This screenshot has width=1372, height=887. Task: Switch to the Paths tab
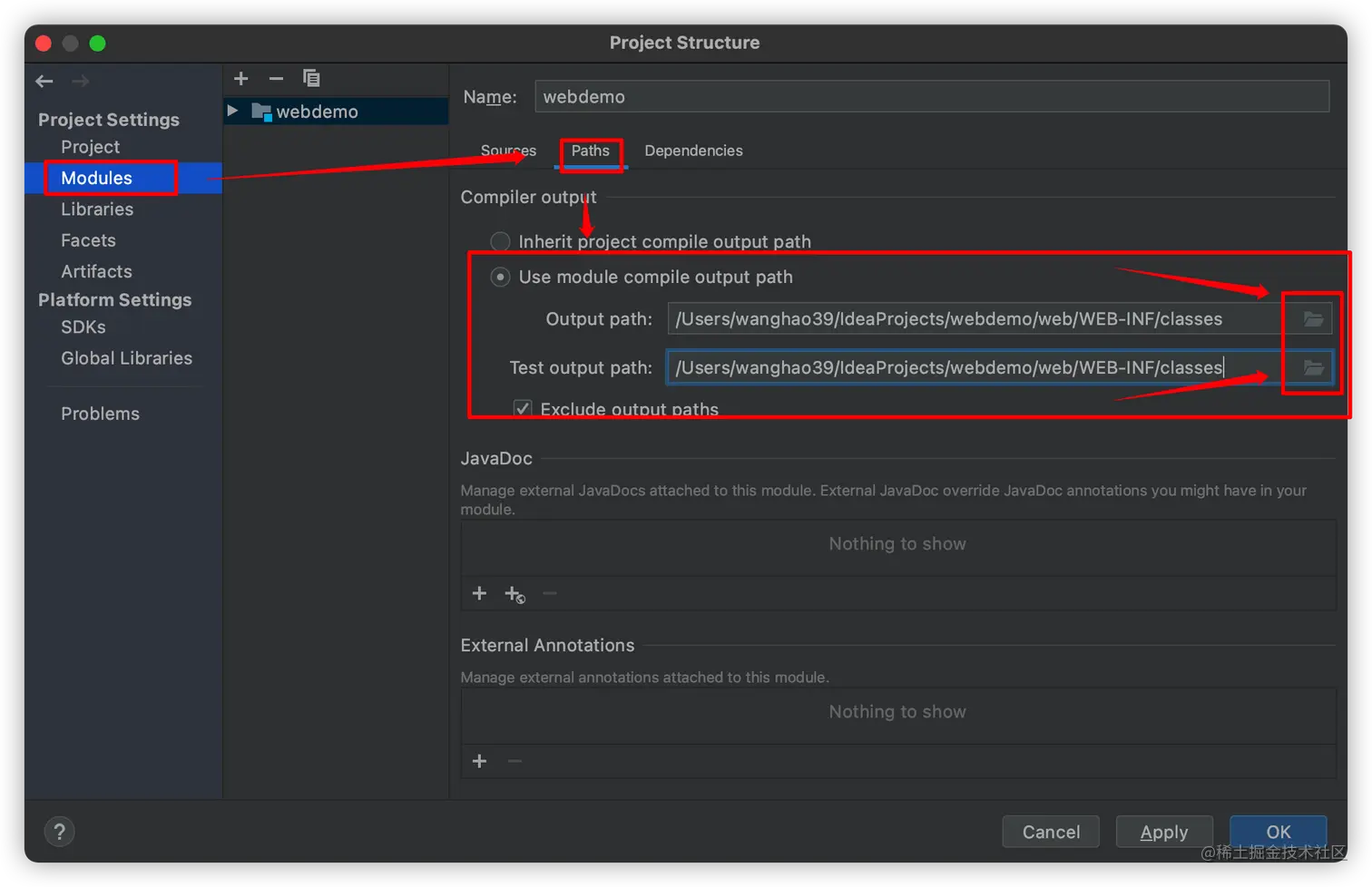point(591,151)
